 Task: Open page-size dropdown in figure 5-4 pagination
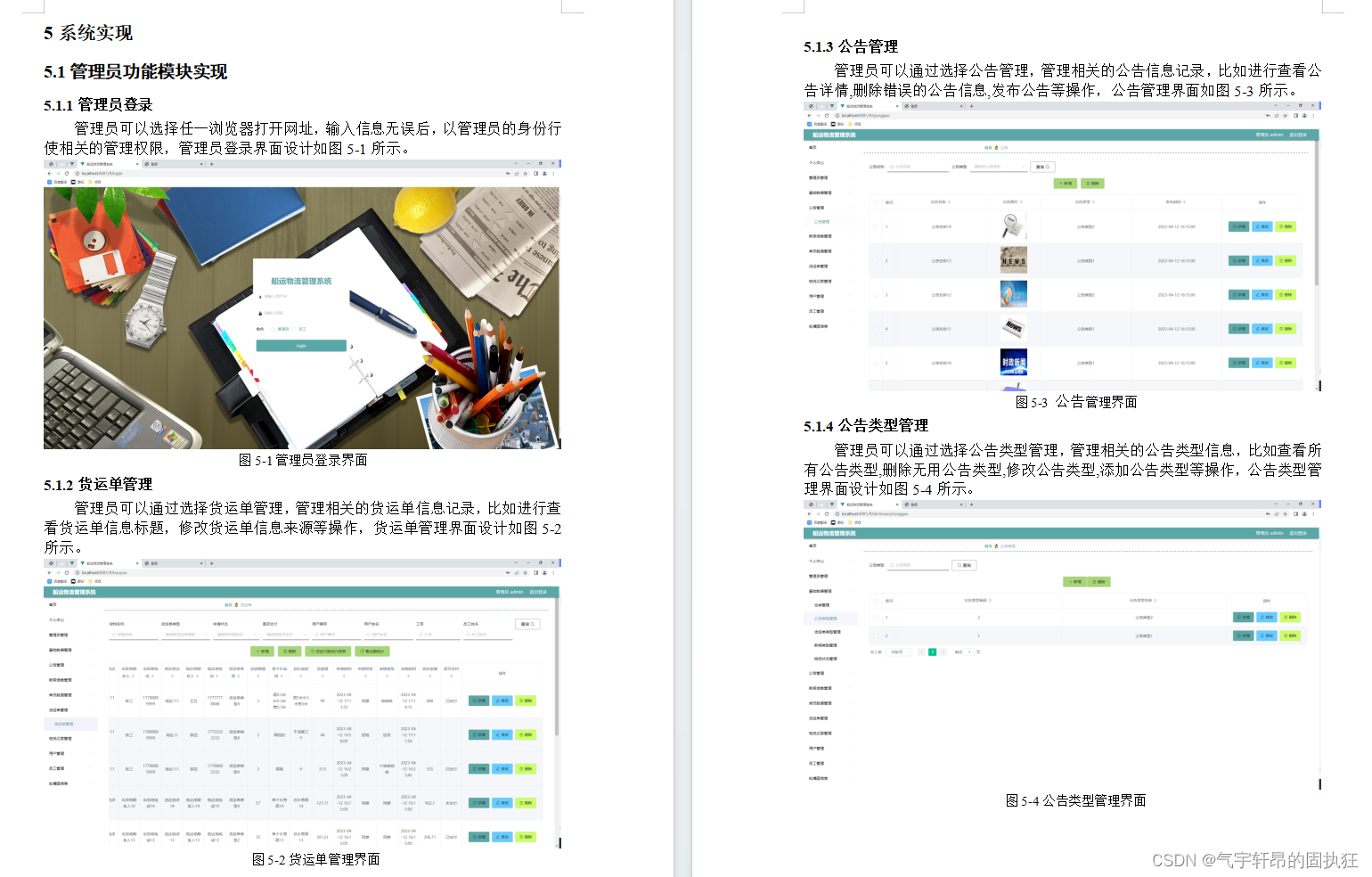[899, 652]
